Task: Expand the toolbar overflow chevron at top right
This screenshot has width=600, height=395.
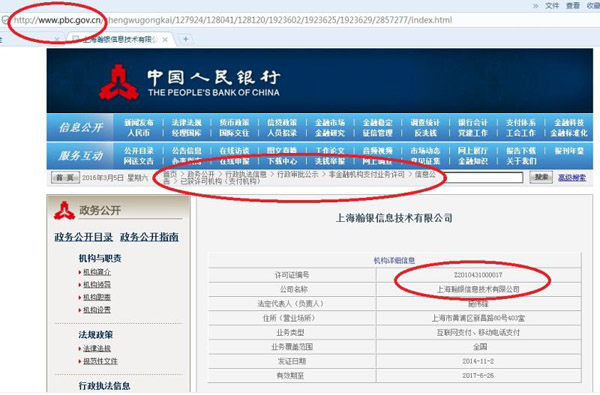Action: 535,5
